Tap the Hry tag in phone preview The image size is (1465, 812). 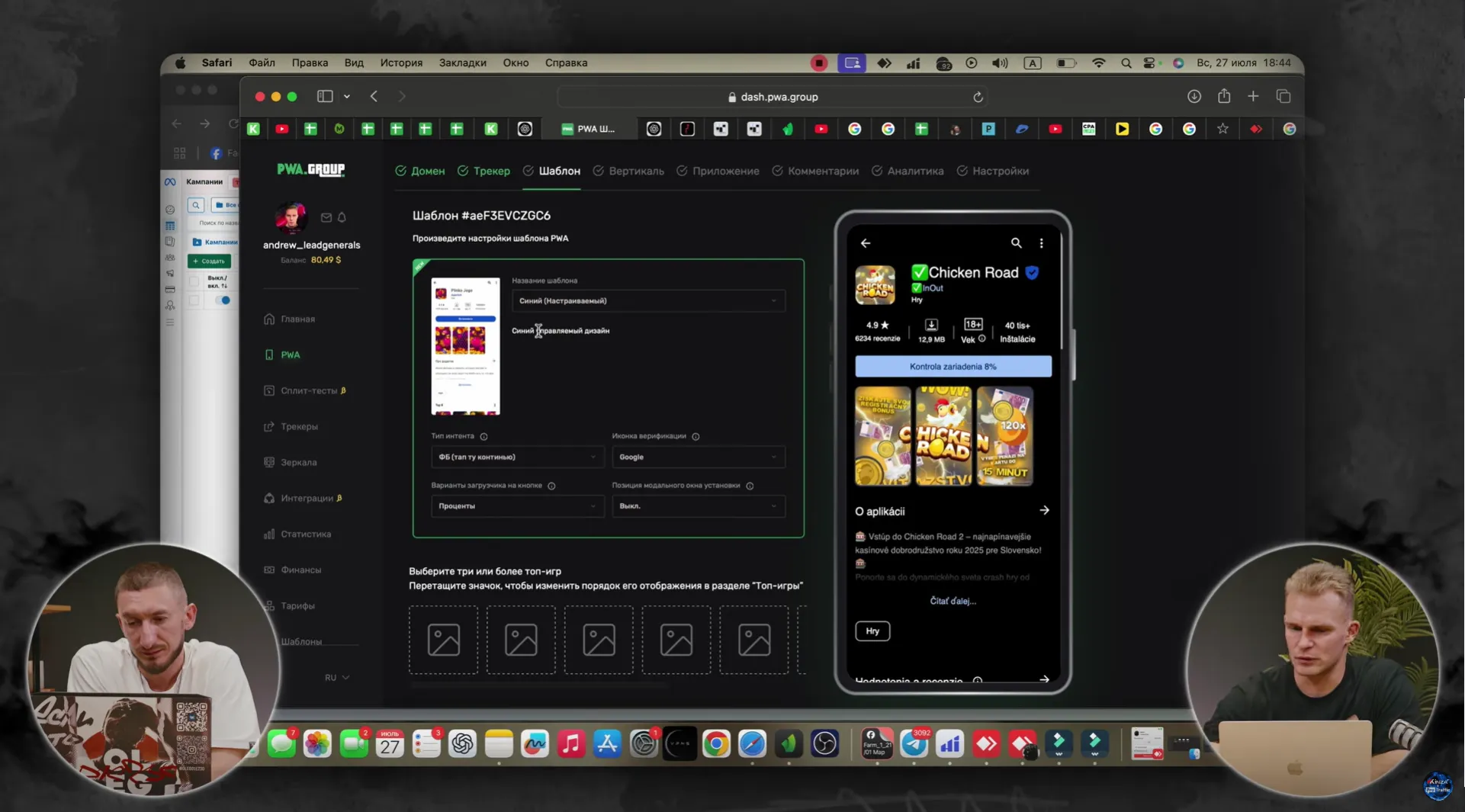coord(872,631)
